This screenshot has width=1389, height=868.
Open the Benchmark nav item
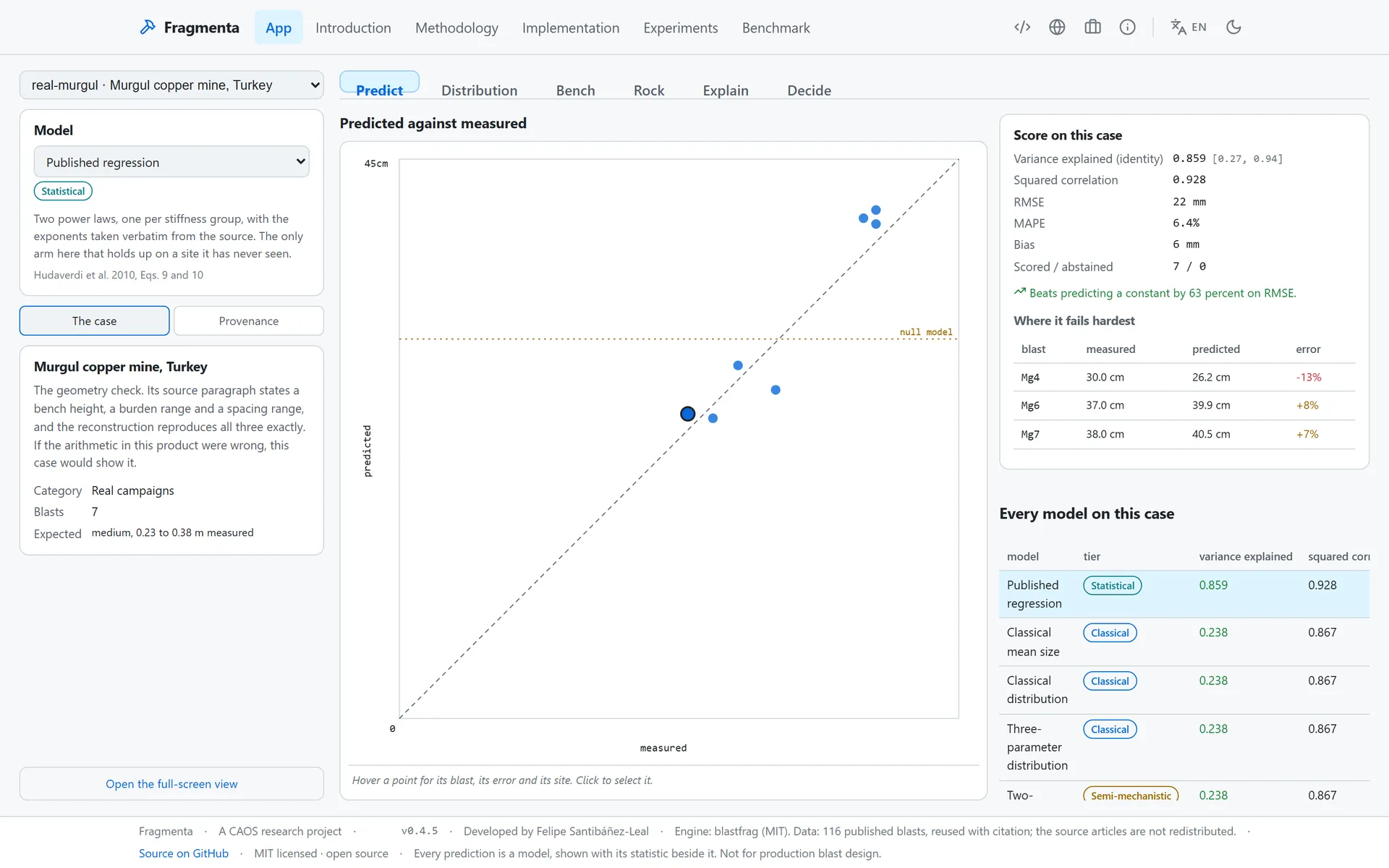(x=776, y=27)
